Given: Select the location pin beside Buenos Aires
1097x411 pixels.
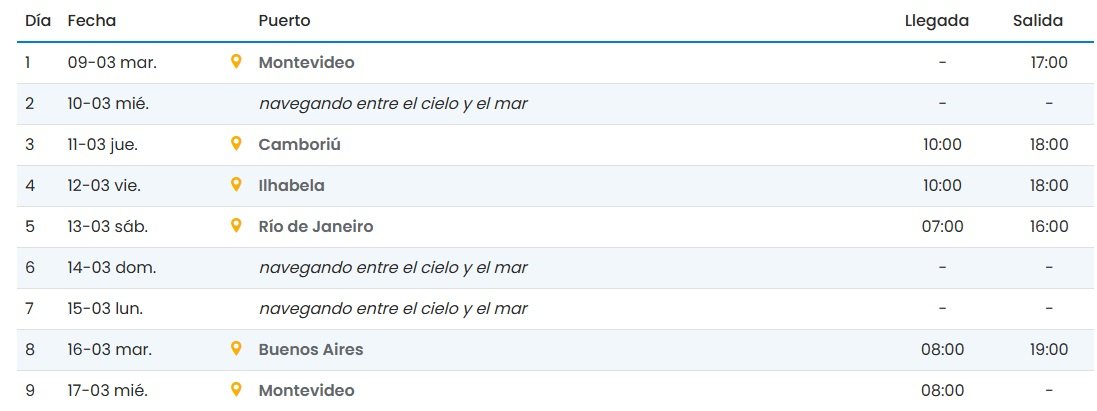Looking at the screenshot, I should [x=236, y=349].
